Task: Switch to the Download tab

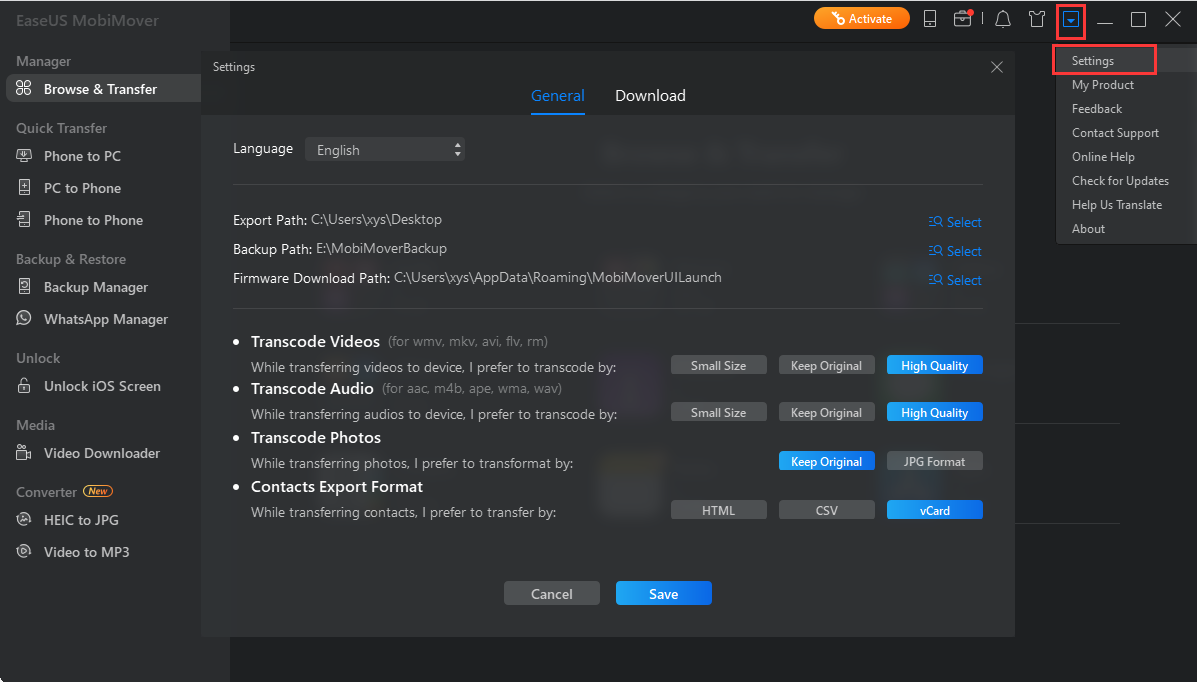Action: click(x=650, y=96)
